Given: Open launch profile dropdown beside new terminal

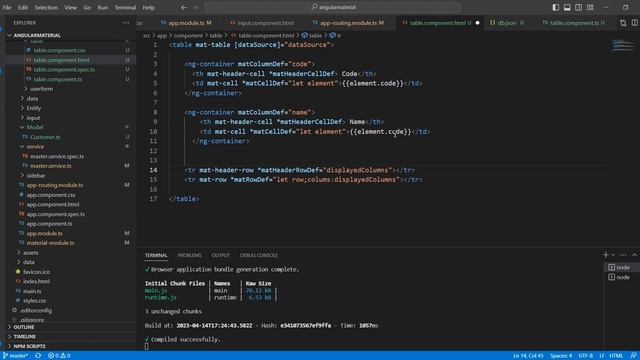Looking at the screenshot, I should 613,255.
